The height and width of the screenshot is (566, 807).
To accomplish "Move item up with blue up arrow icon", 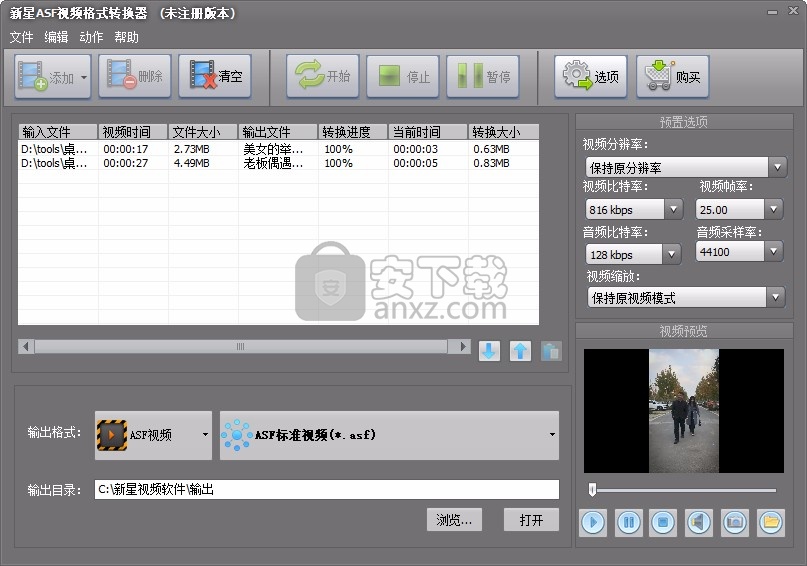I will (520, 351).
